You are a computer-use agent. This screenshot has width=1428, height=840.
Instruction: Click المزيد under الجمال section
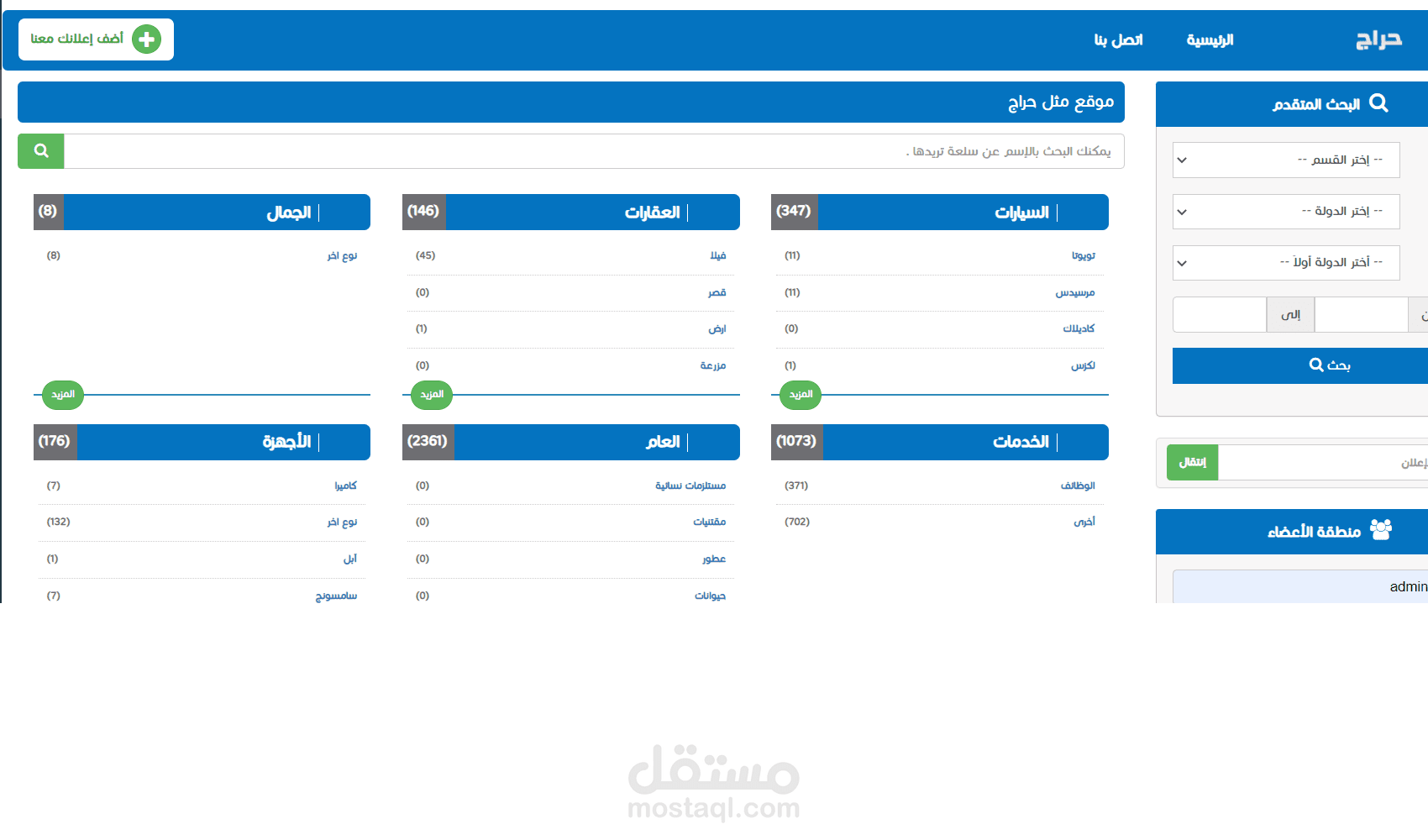pos(63,394)
